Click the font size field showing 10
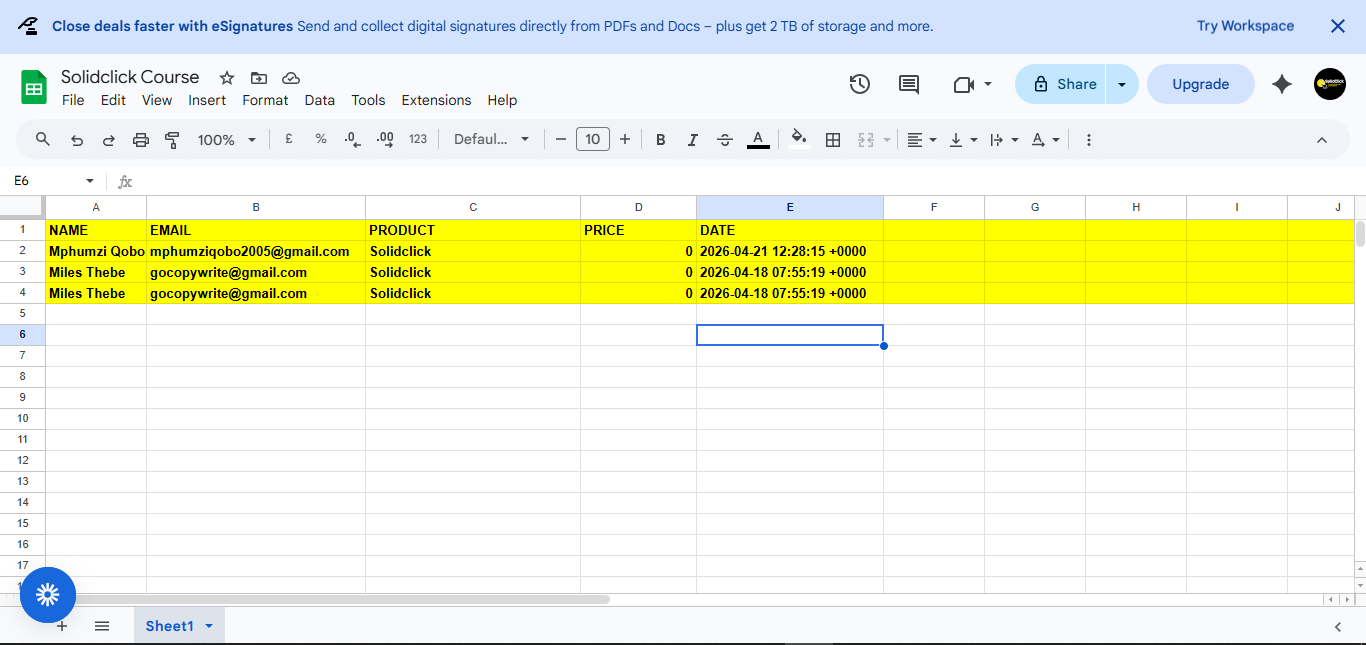The width and height of the screenshot is (1366, 645). [x=593, y=140]
